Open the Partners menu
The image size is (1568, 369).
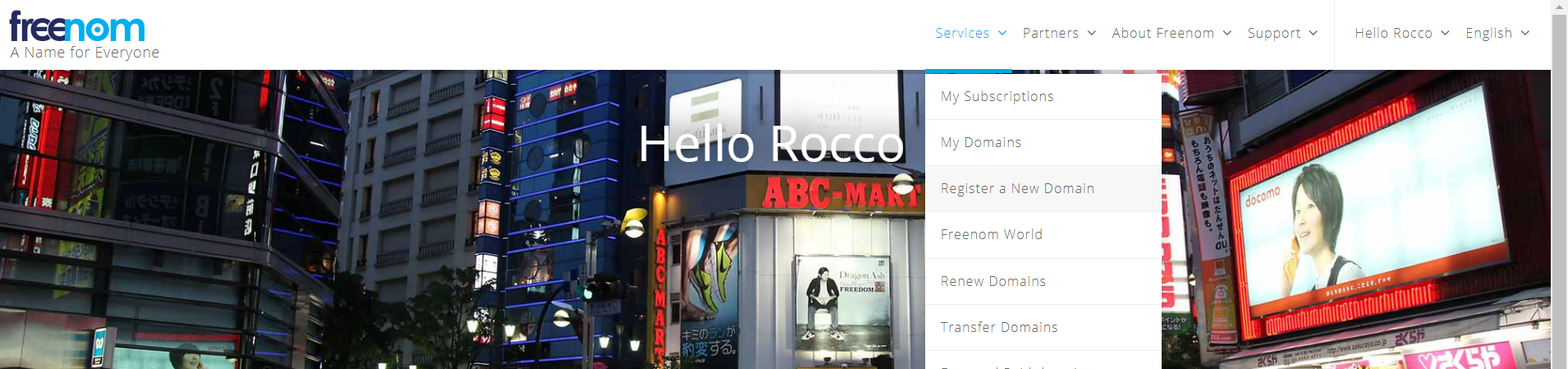pos(1059,33)
